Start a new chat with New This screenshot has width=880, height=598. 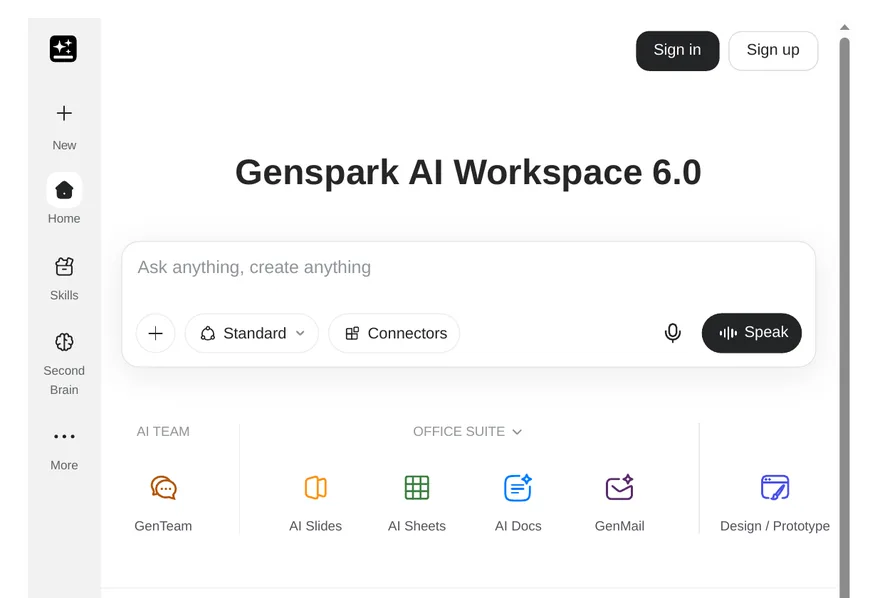[64, 127]
